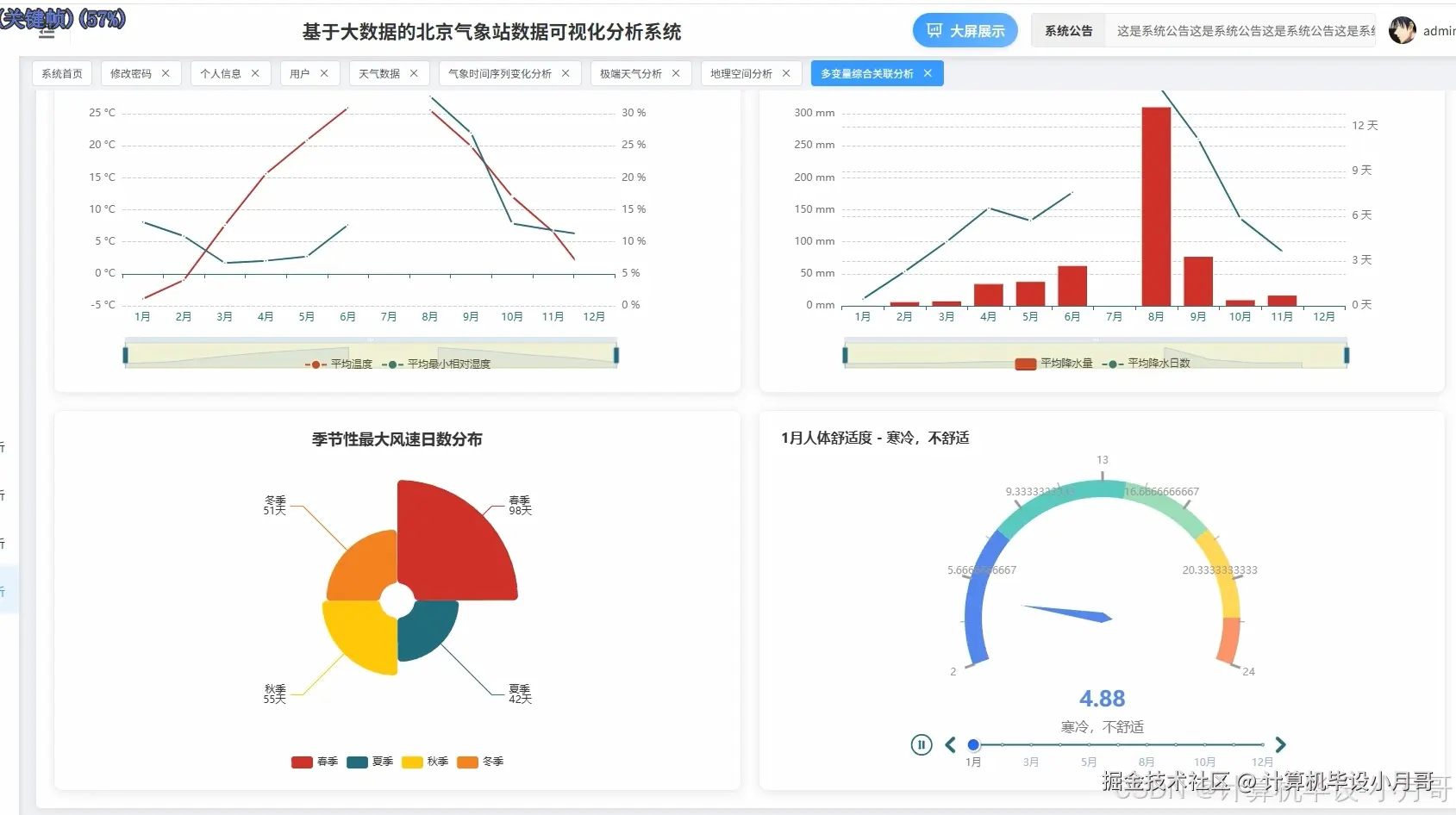Close the 用户 tab
1456x815 pixels.
(x=324, y=73)
